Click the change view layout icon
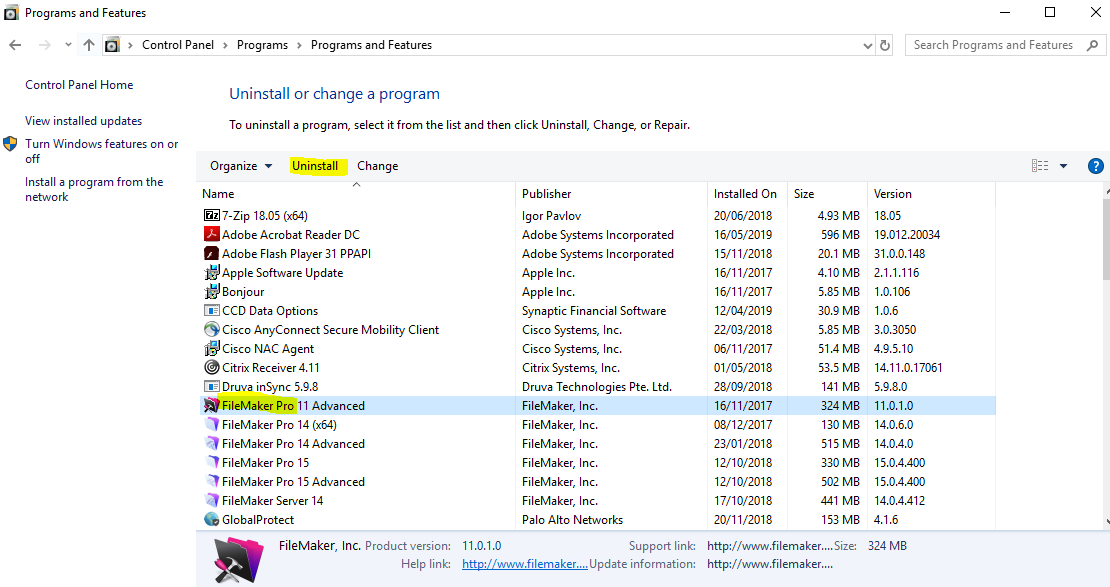Viewport: 1110px width, 587px height. pyautogui.click(x=1040, y=166)
